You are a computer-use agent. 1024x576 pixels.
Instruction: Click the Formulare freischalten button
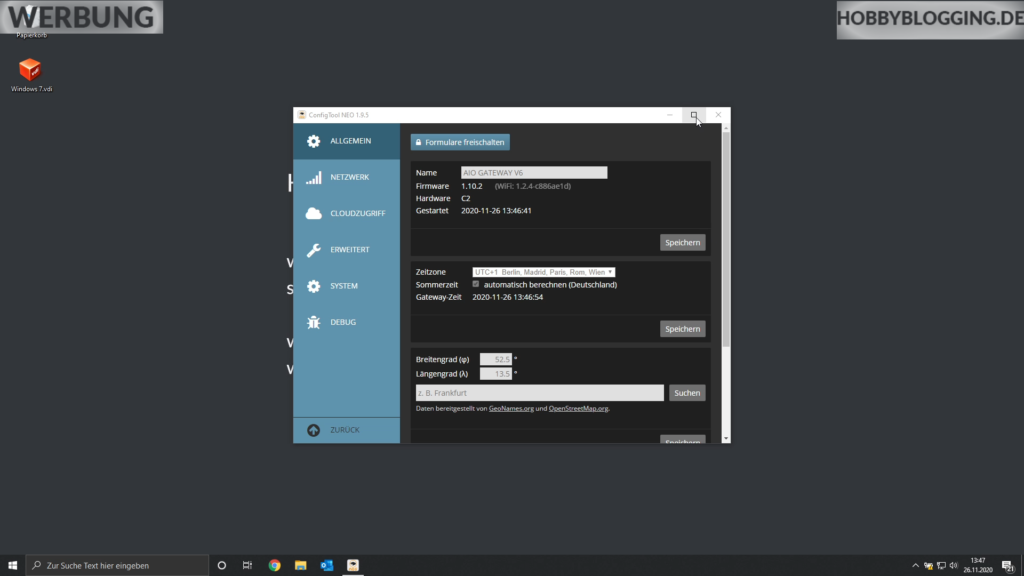459,142
